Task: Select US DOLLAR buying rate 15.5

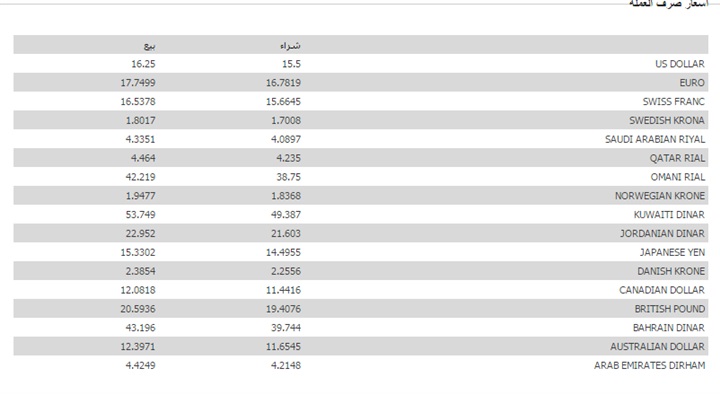Action: point(292,64)
